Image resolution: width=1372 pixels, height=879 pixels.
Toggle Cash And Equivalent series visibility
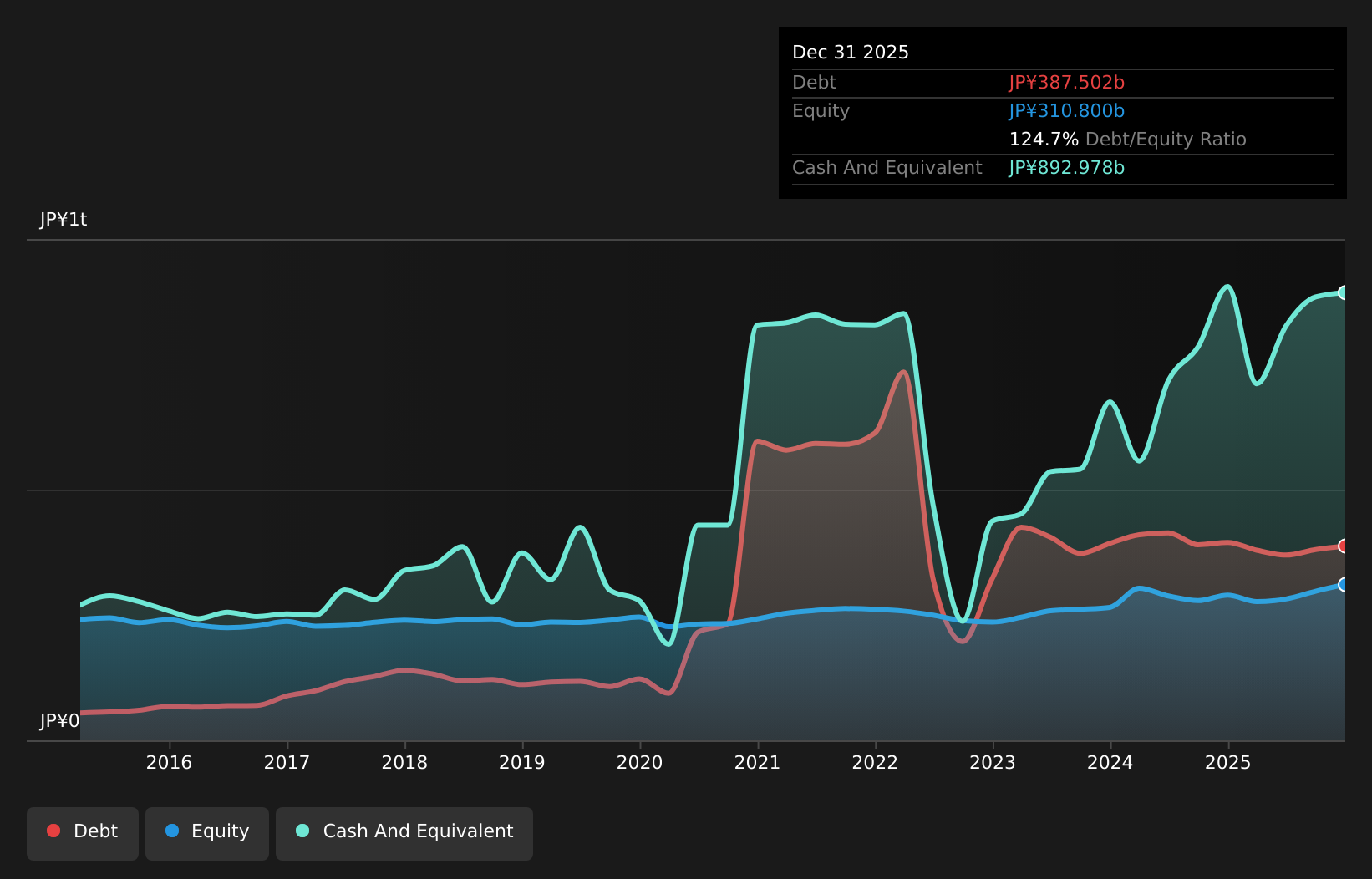pyautogui.click(x=404, y=832)
